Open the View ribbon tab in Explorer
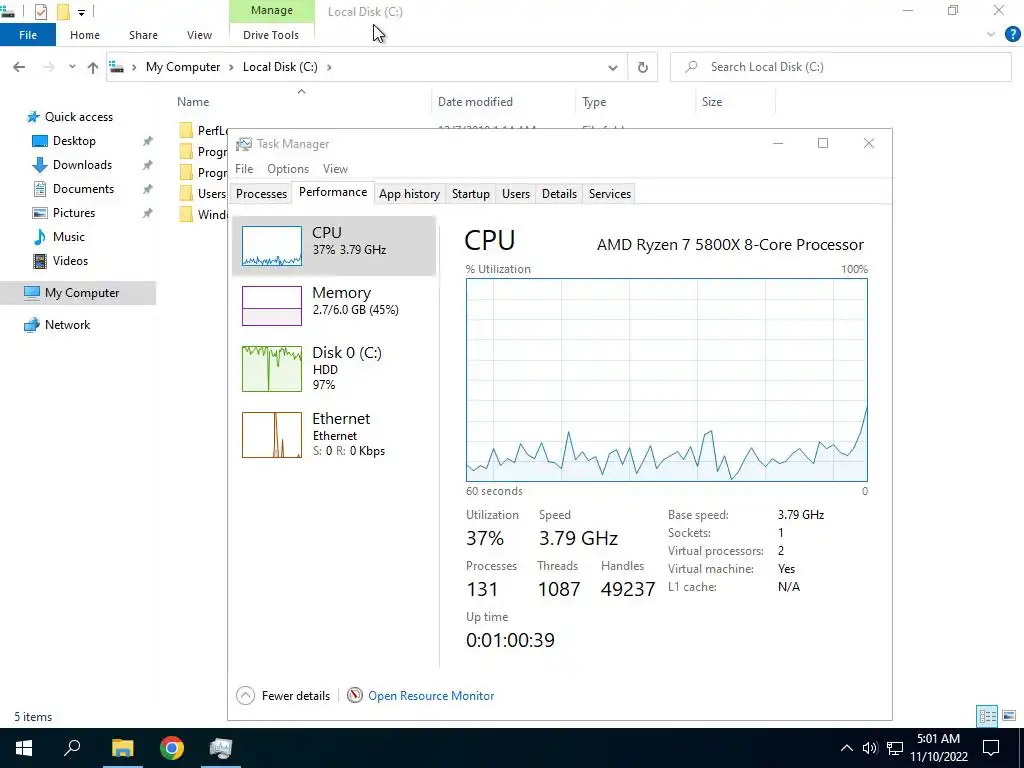This screenshot has width=1024, height=768. [x=199, y=35]
